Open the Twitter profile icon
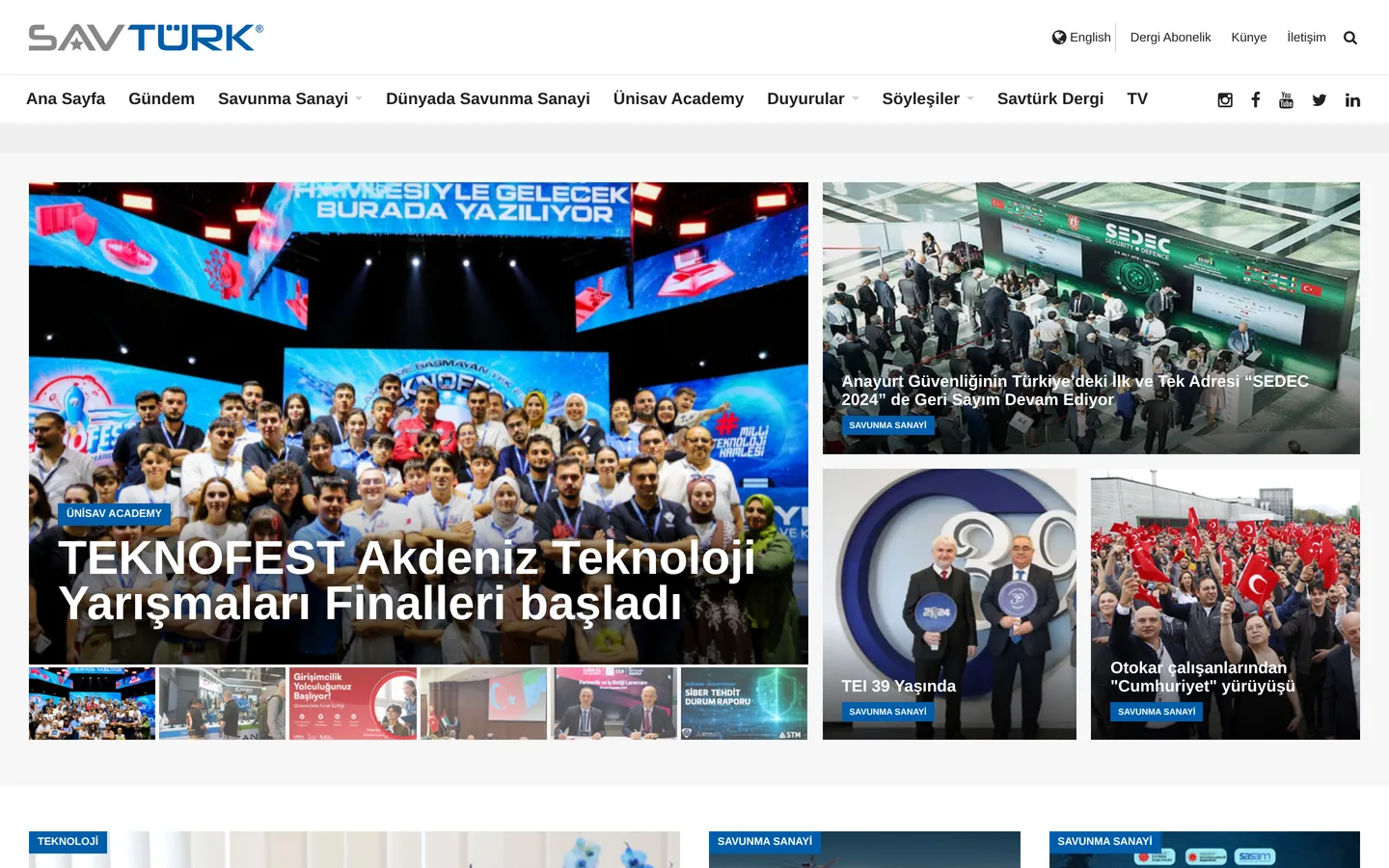 1320,99
